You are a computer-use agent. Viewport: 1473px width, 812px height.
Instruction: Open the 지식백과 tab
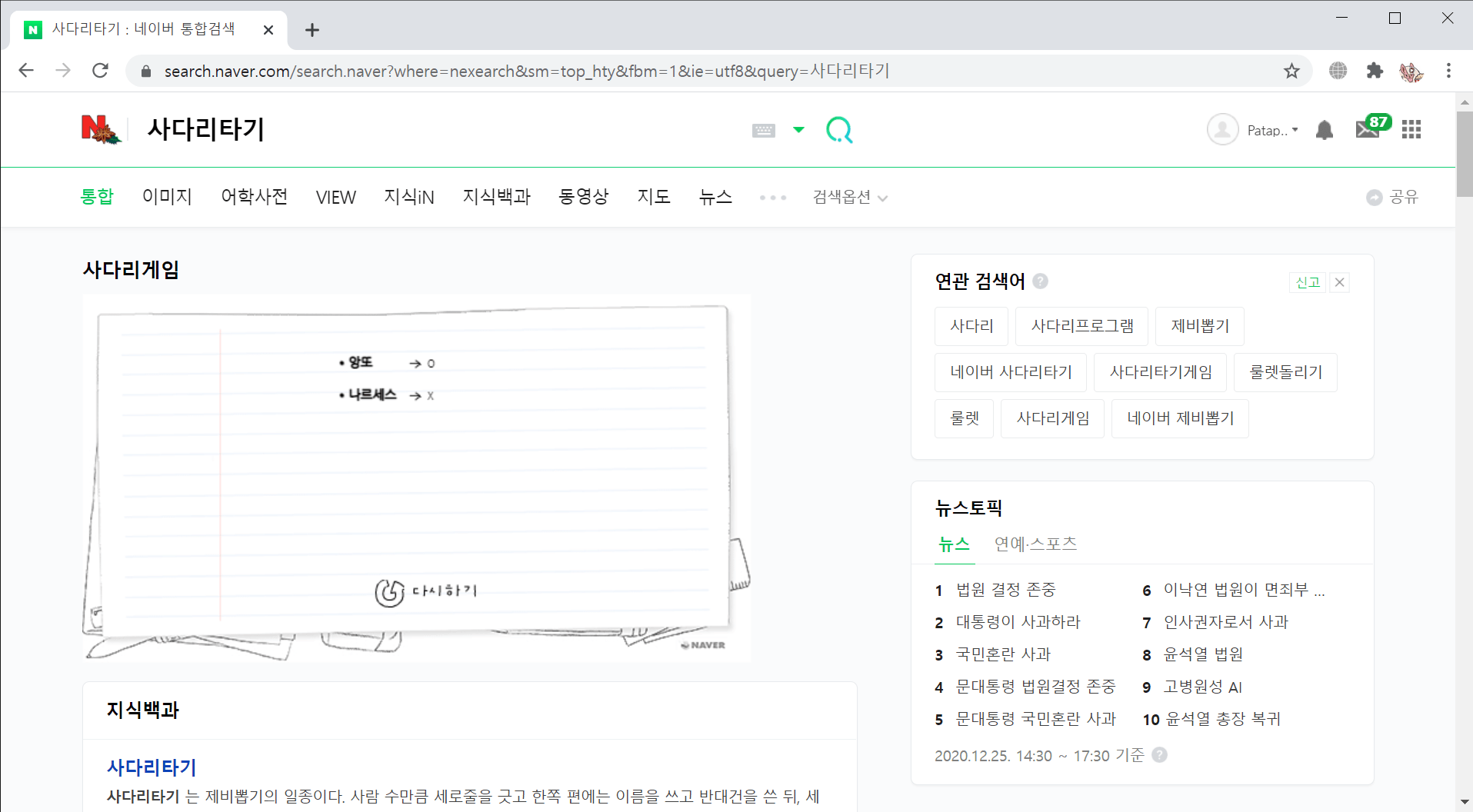(x=497, y=197)
